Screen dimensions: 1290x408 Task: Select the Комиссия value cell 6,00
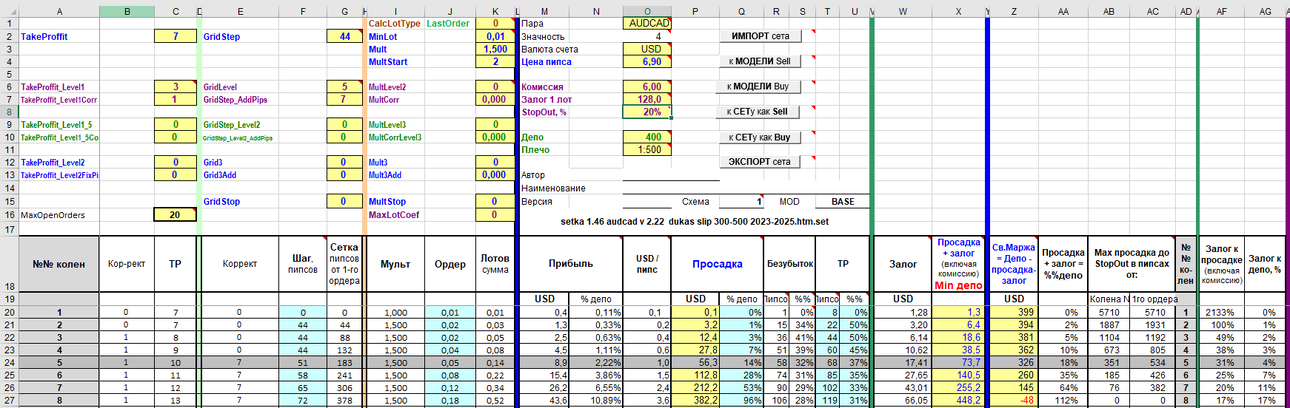pyautogui.click(x=647, y=87)
